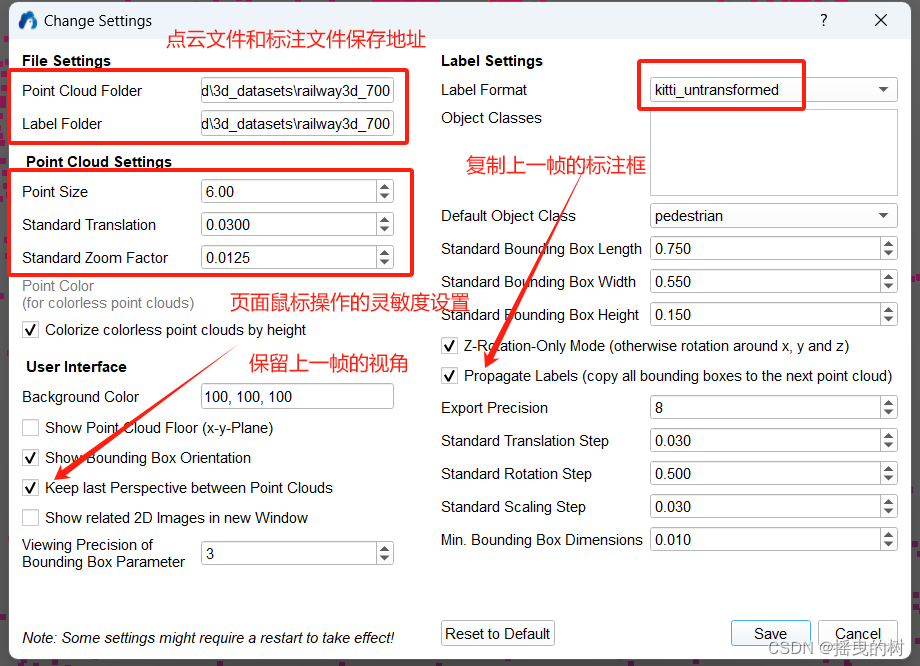Decrease Standard Bounding Box Height

coord(889,320)
